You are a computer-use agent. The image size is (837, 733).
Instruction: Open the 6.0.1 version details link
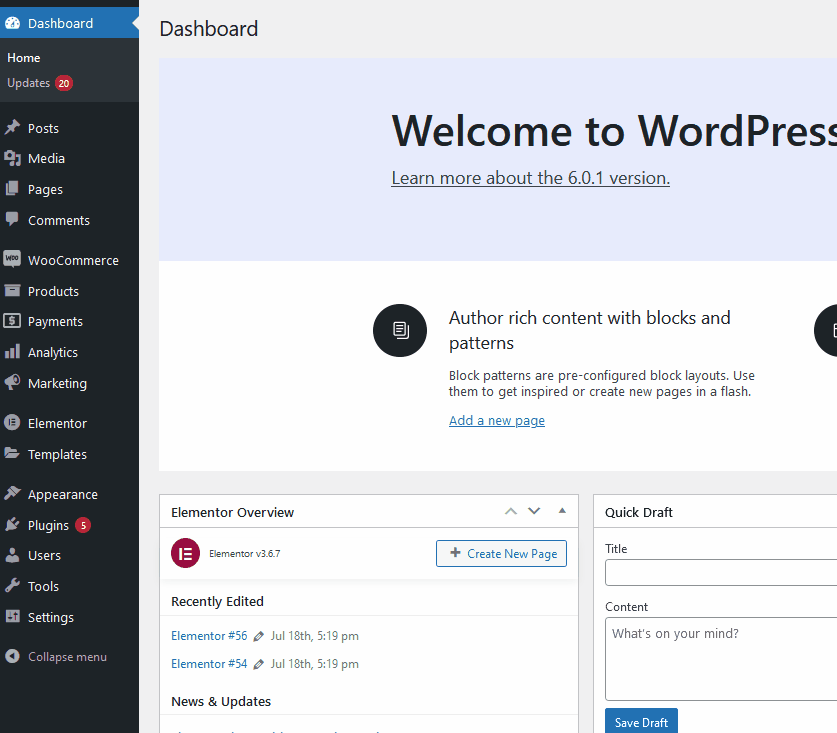530,178
